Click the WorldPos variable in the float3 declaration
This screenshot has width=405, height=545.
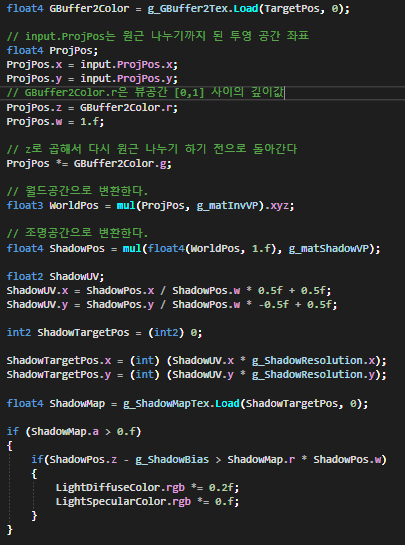[x=74, y=206]
